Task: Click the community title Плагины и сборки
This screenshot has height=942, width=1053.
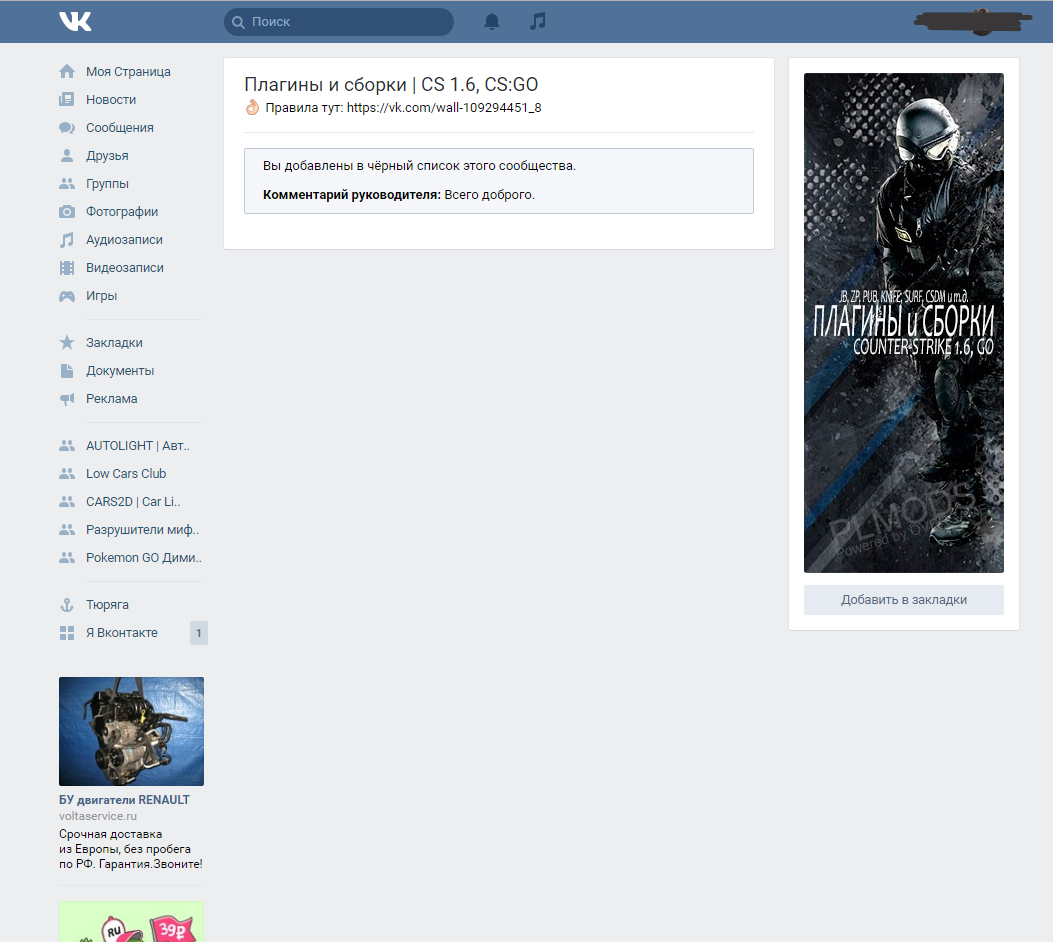Action: tap(391, 85)
